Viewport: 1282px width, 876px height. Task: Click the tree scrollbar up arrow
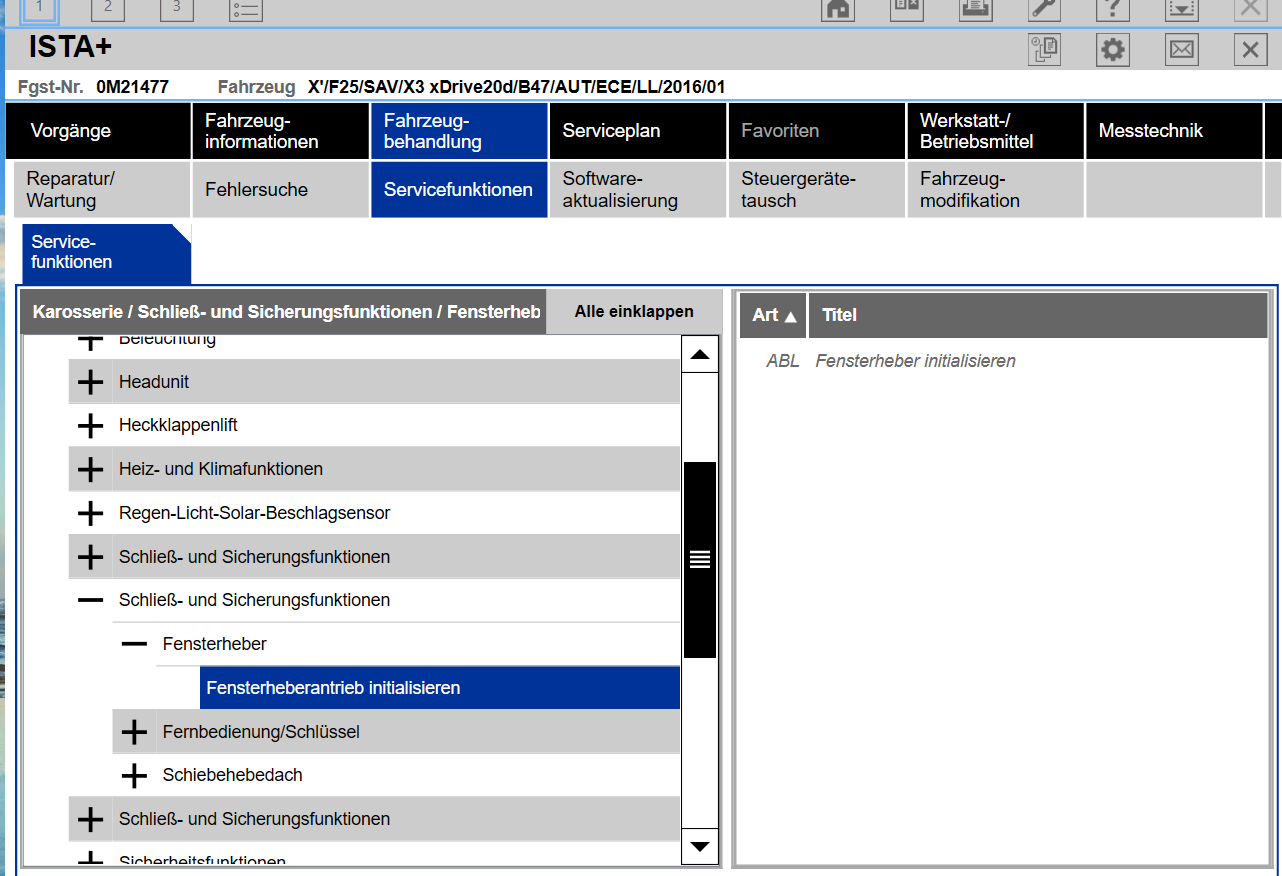(x=700, y=354)
